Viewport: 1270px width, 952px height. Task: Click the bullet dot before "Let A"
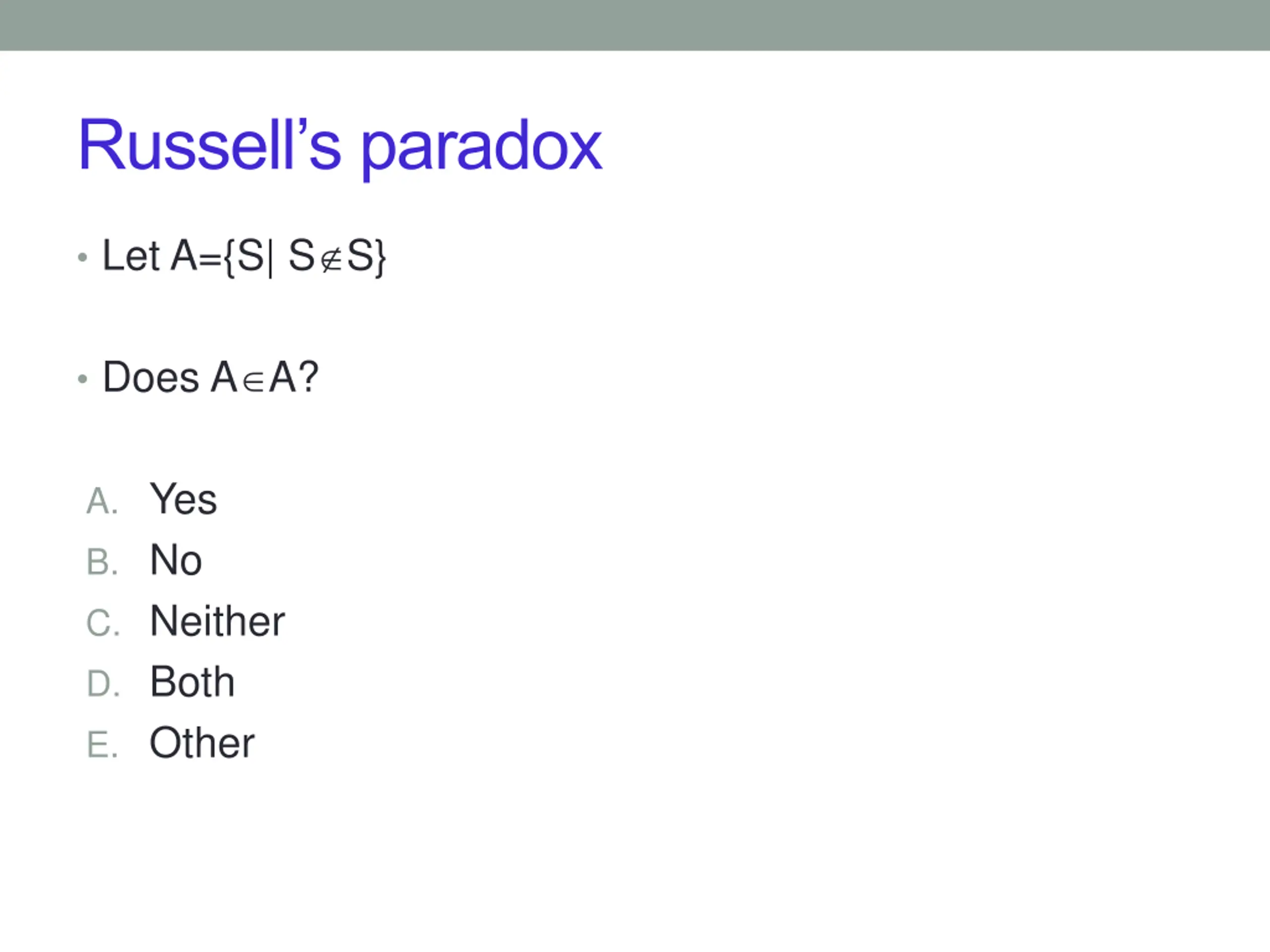[x=83, y=258]
